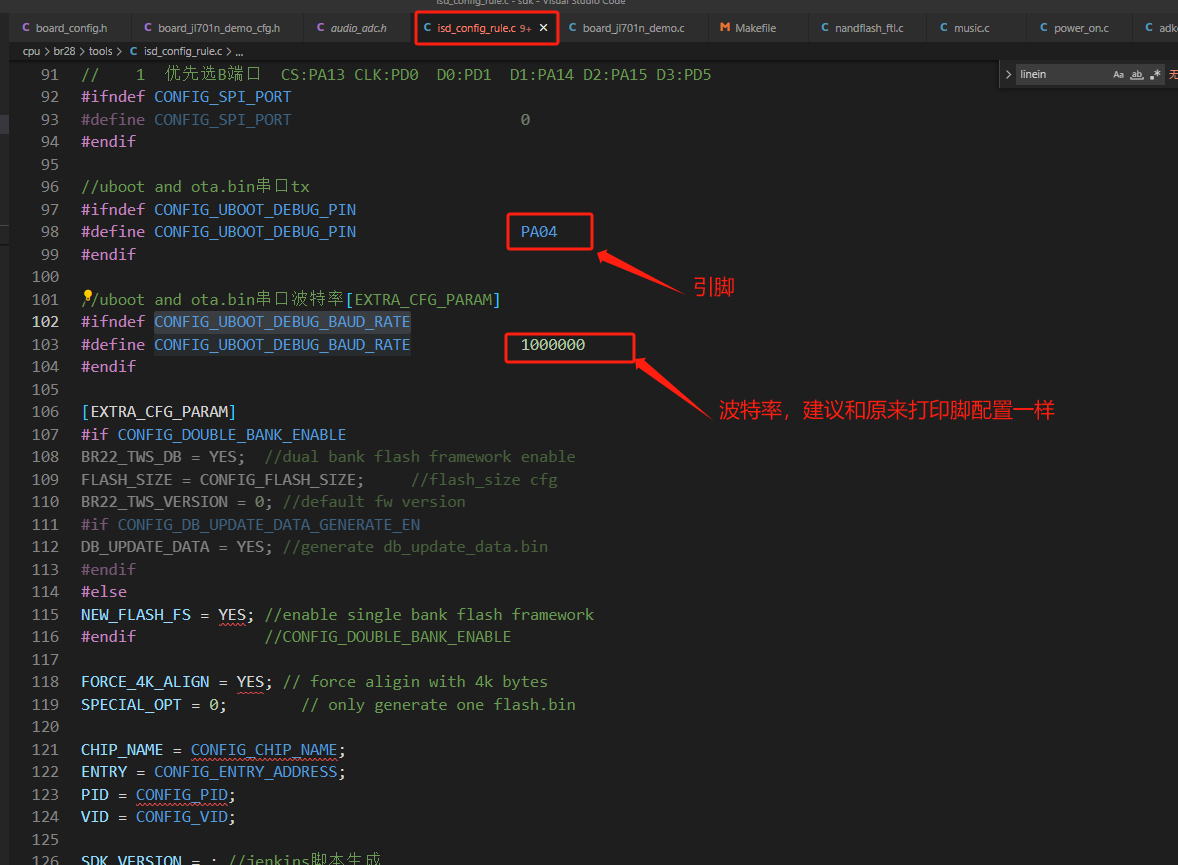
Task: Open the "cpu" breadcrumb dropdown
Action: tap(31, 51)
